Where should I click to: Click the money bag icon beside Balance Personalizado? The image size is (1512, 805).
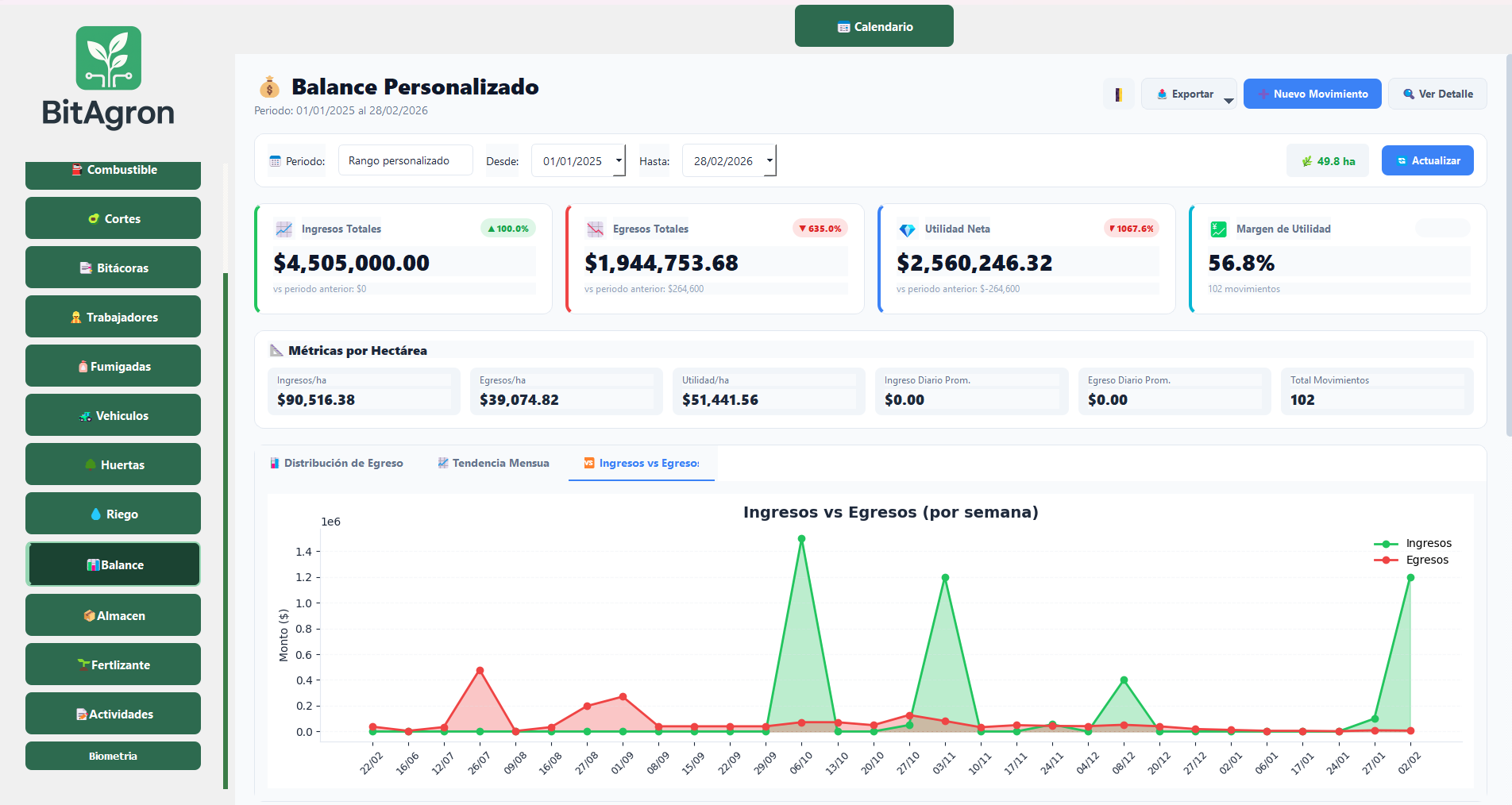(x=270, y=87)
